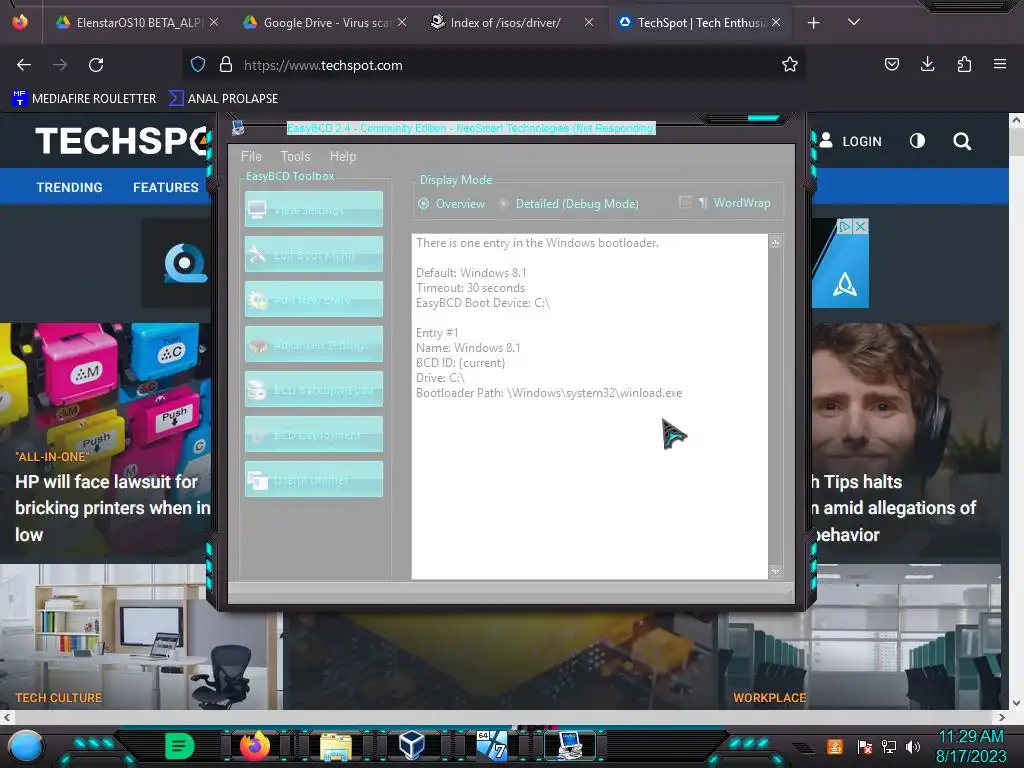Select Detailed (Debug Mode) radio button
The image size is (1024, 768).
click(x=504, y=204)
